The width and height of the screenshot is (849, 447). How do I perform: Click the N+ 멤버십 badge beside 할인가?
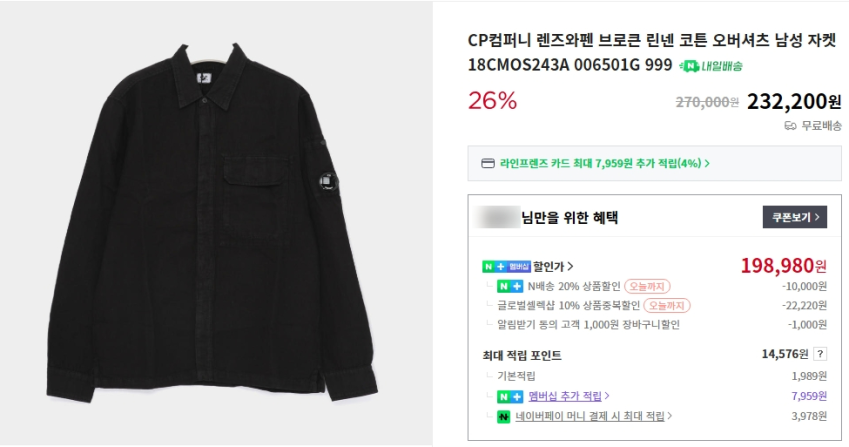(506, 267)
